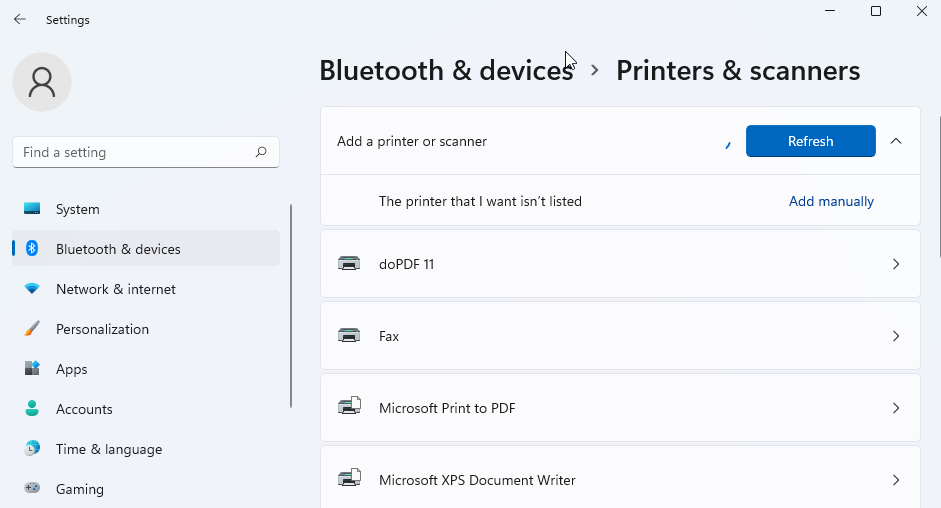Click the Time & language globe icon
The width and height of the screenshot is (941, 508).
coord(32,448)
